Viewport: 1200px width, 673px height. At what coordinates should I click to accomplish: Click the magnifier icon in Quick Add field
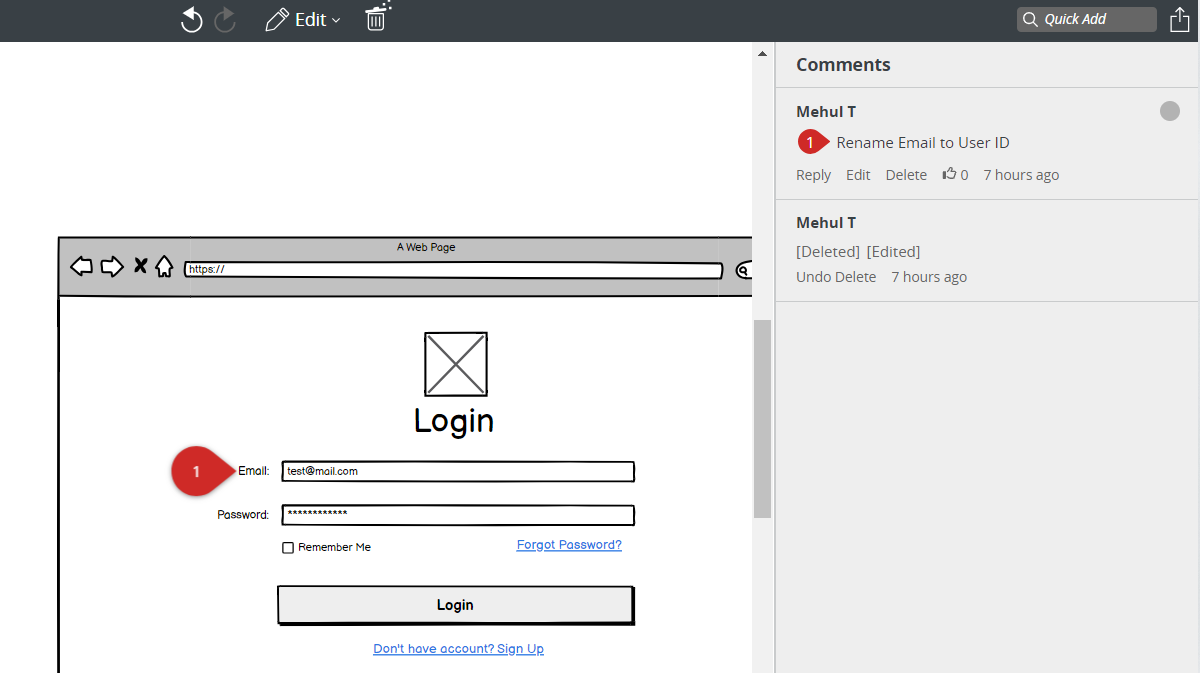(1032, 19)
